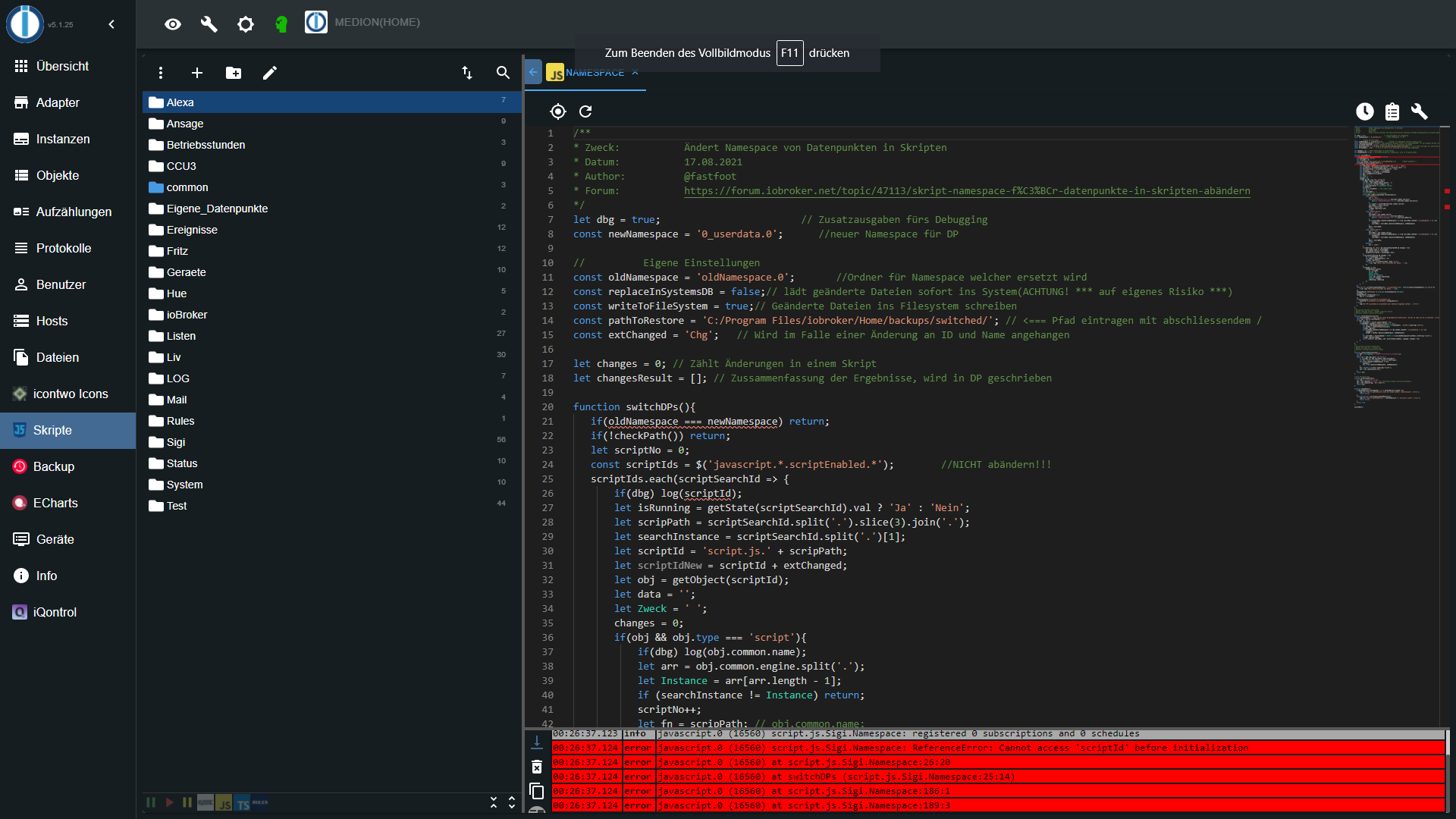The image size is (1456, 819).
Task: Click the sort arrows icon in script toolbar
Action: pyautogui.click(x=467, y=73)
